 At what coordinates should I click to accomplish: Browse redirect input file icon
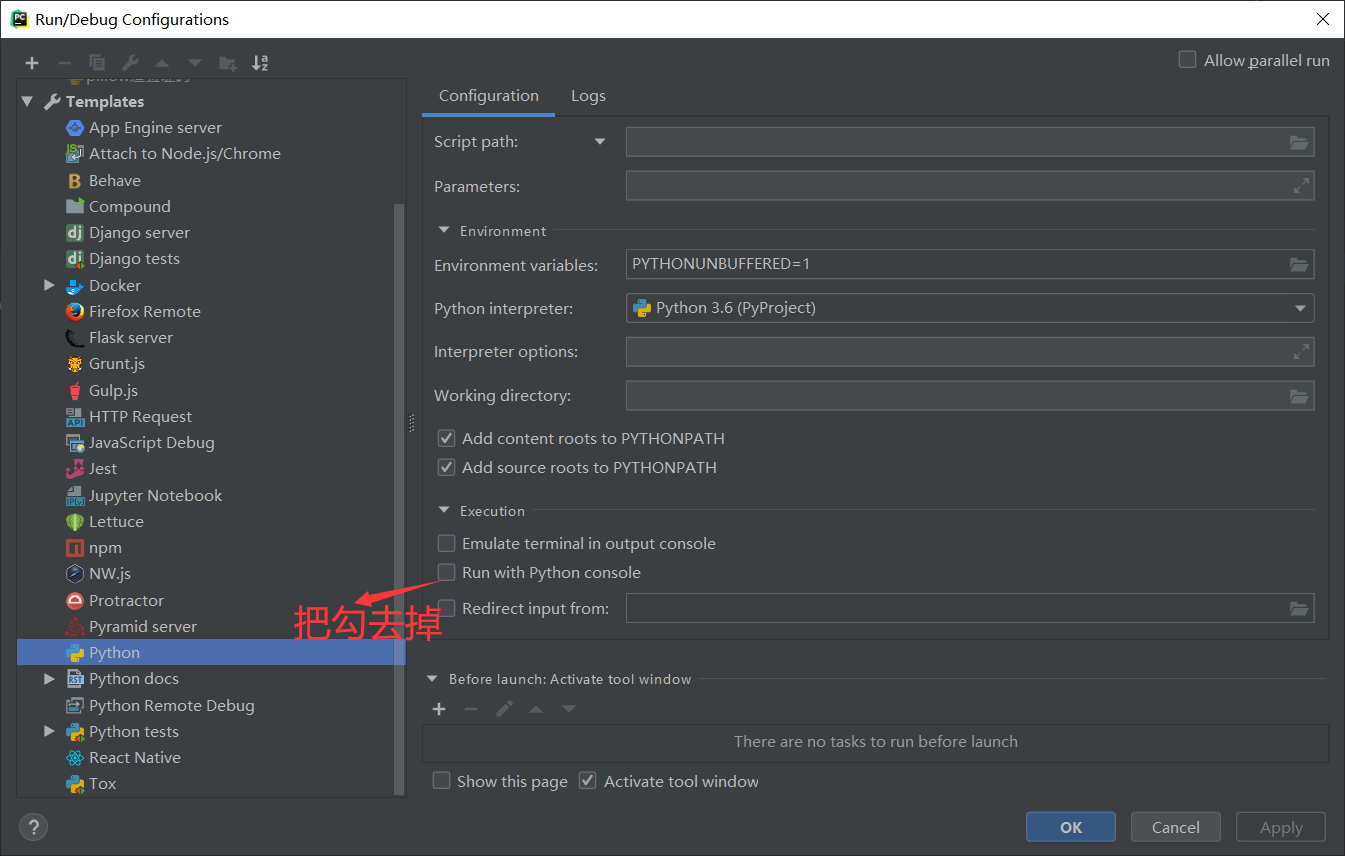tap(1299, 608)
